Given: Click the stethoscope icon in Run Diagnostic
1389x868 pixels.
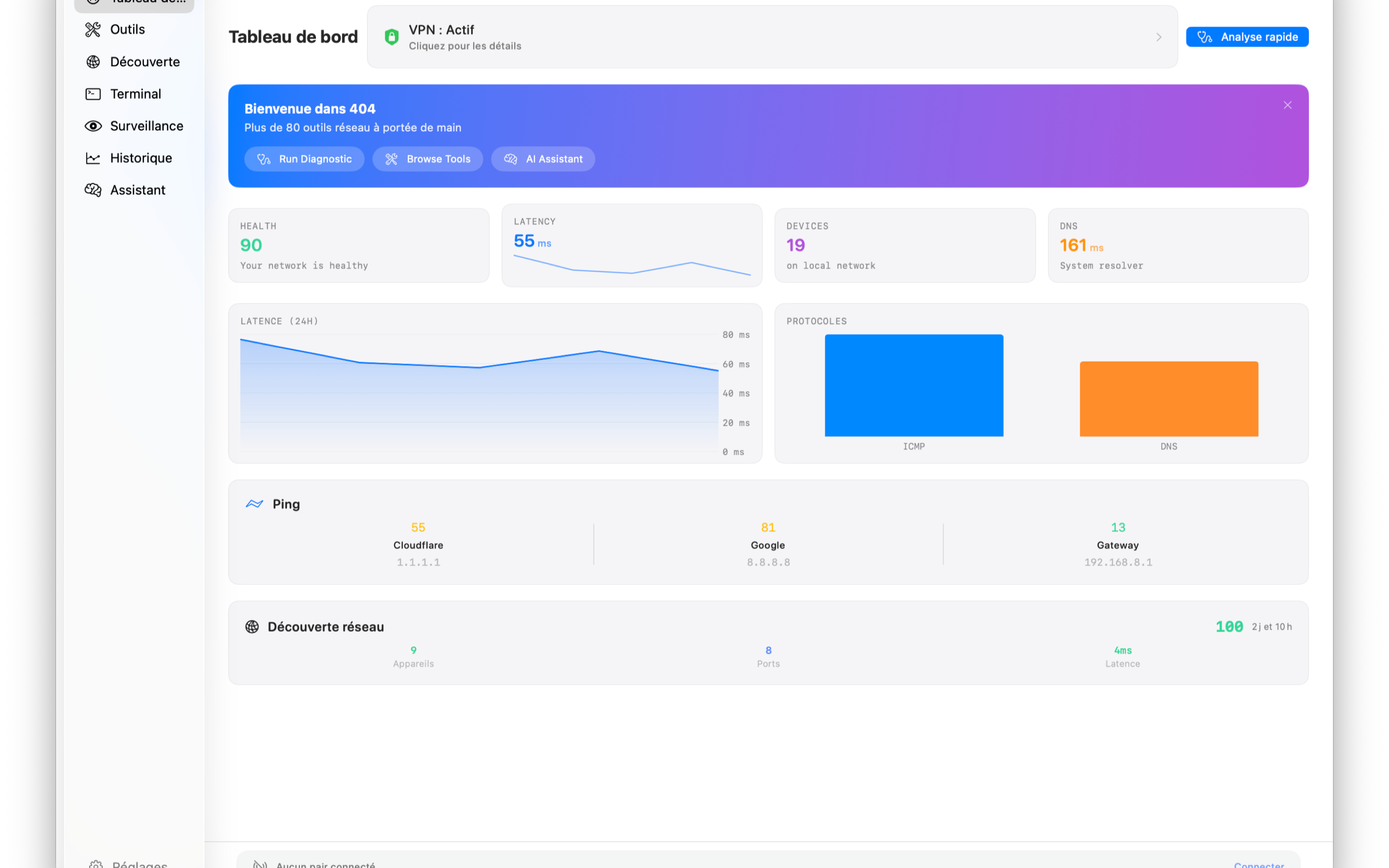Looking at the screenshot, I should click(x=264, y=159).
